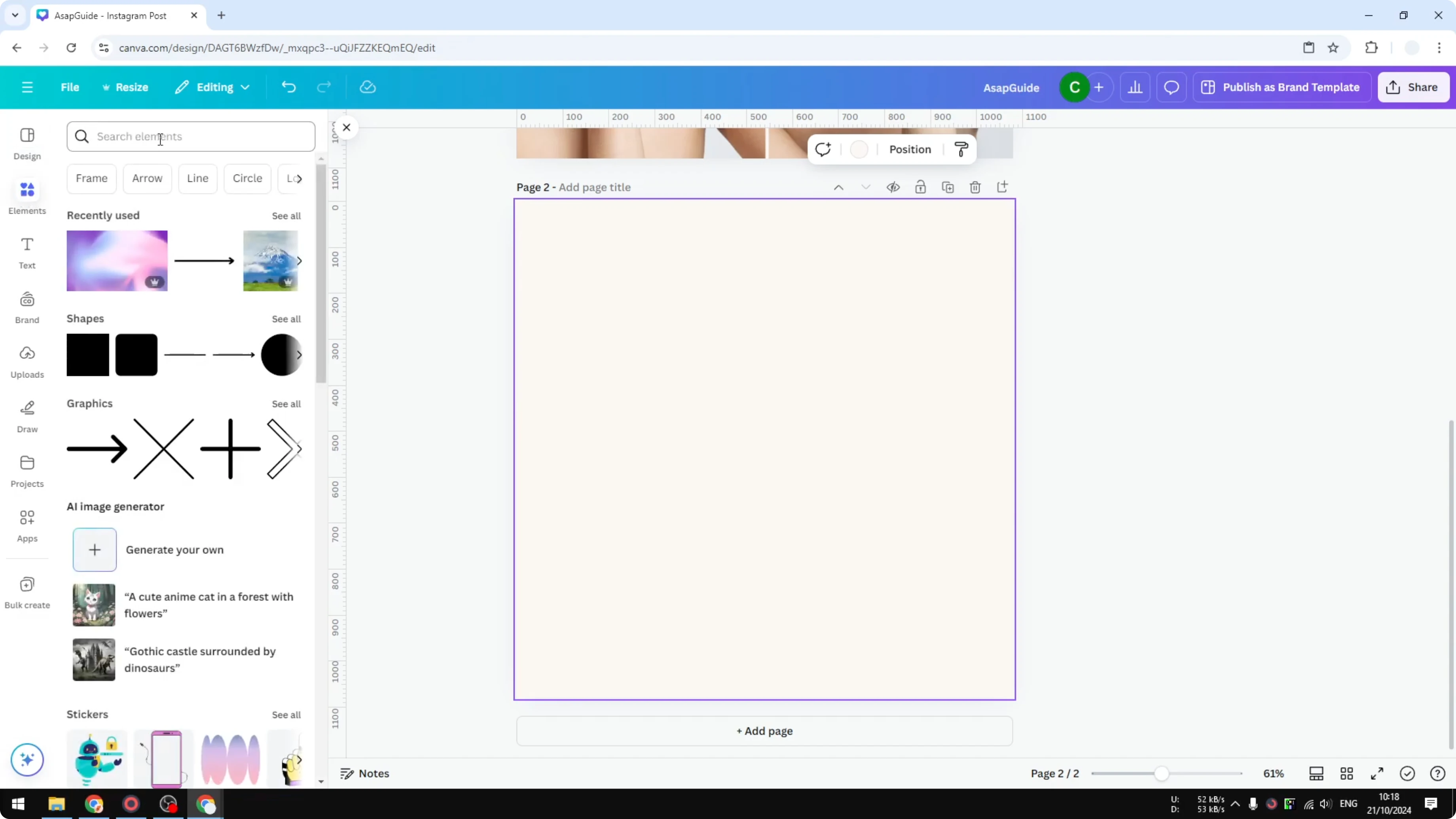Open the File menu
This screenshot has height=819, width=1456.
pos(70,87)
